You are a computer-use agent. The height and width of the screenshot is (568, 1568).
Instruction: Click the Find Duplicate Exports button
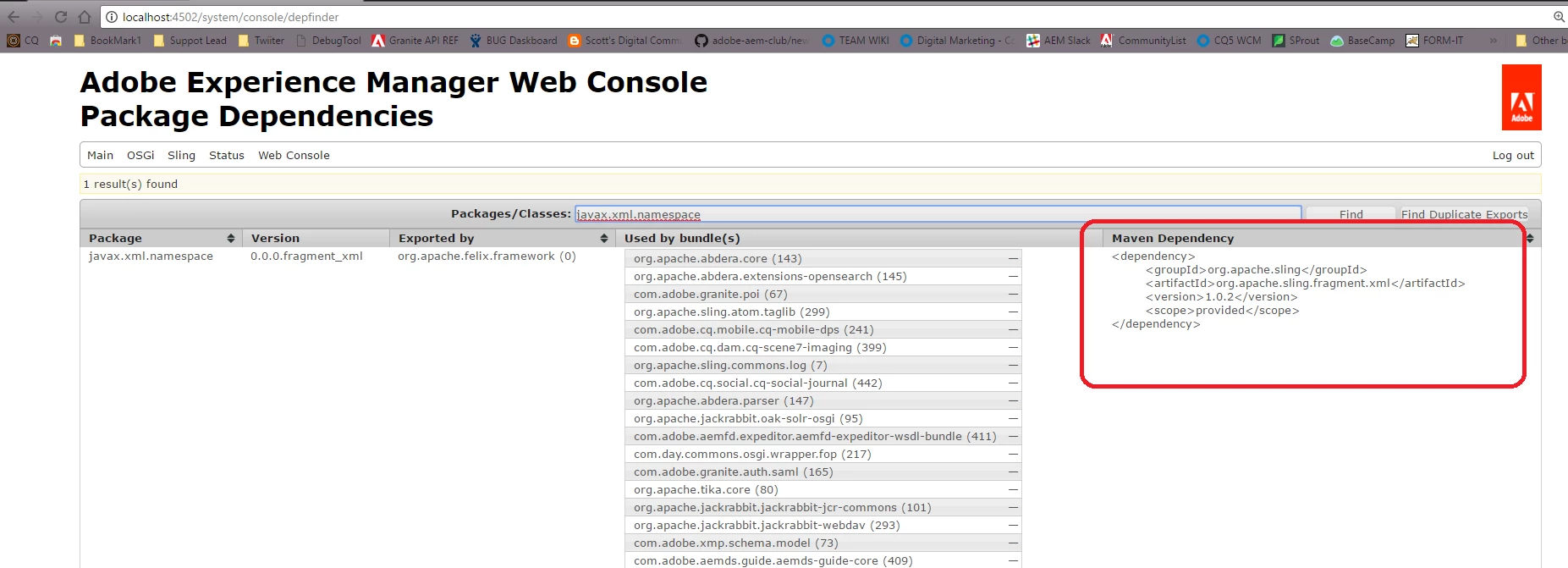(1465, 214)
